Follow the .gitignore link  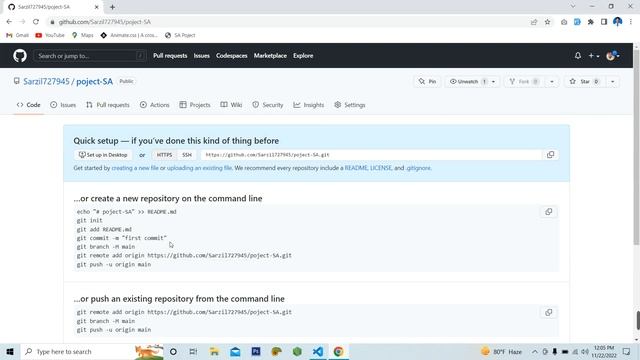click(418, 168)
